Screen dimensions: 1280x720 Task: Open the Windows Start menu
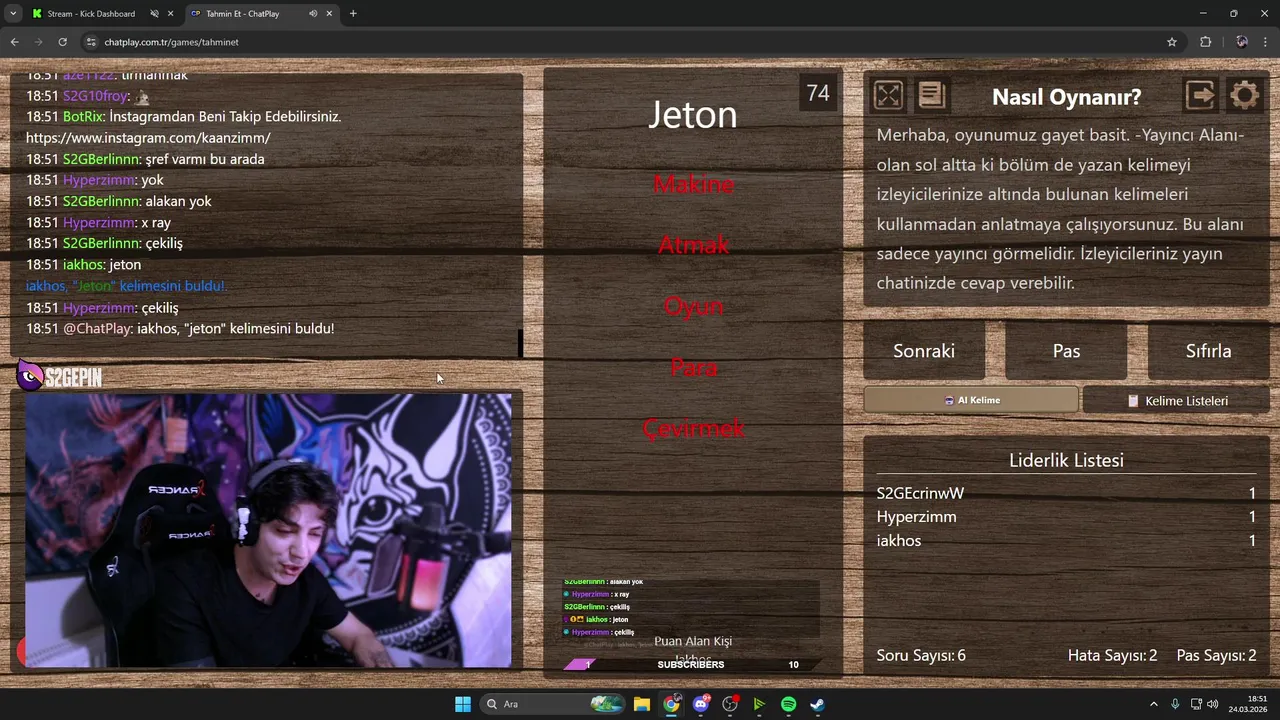pyautogui.click(x=463, y=704)
